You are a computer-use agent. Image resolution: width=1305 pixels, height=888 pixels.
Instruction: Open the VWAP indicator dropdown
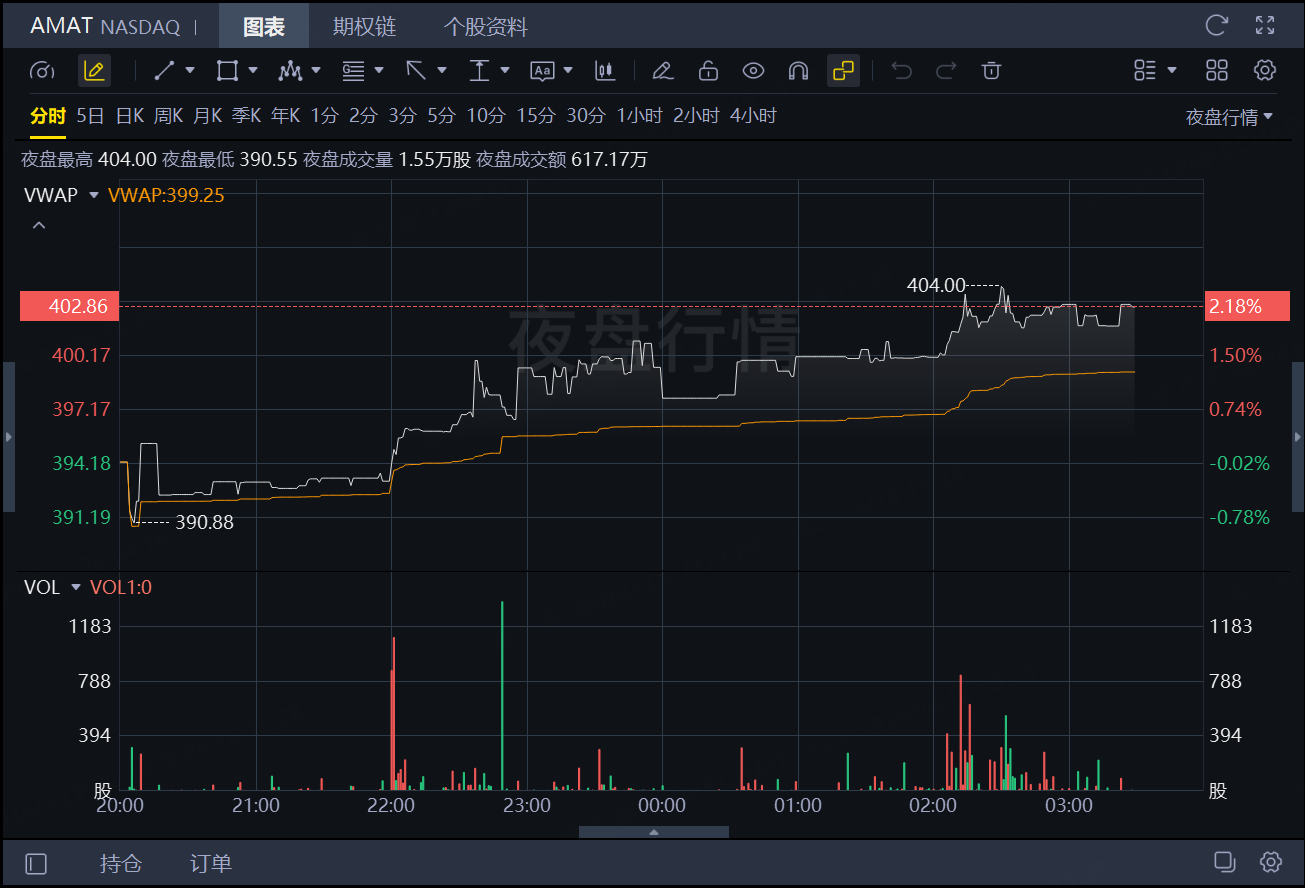click(94, 195)
